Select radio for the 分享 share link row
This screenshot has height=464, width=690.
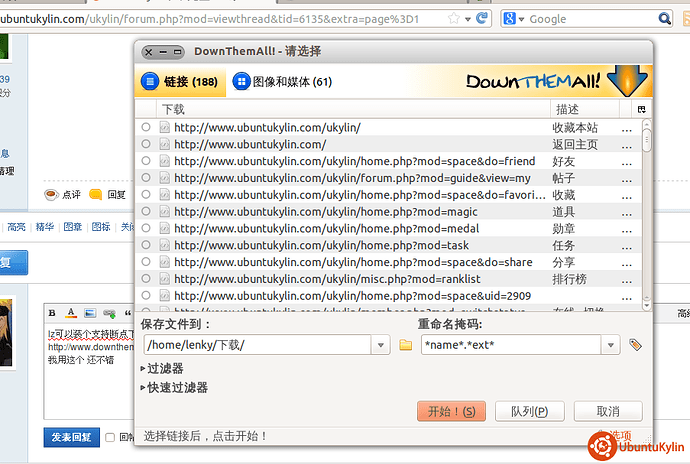[146, 261]
